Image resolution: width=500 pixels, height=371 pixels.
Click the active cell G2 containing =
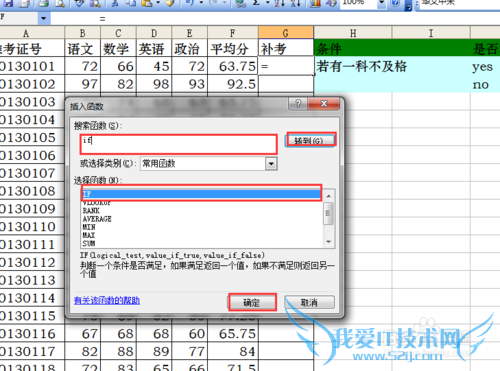(286, 66)
